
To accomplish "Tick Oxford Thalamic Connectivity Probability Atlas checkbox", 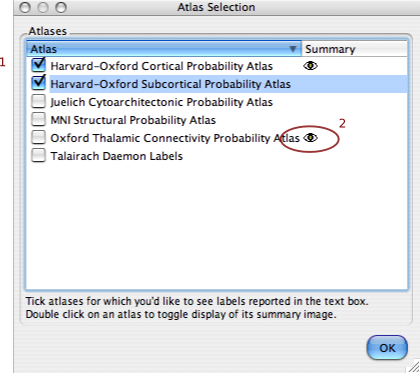I will (39, 137).
